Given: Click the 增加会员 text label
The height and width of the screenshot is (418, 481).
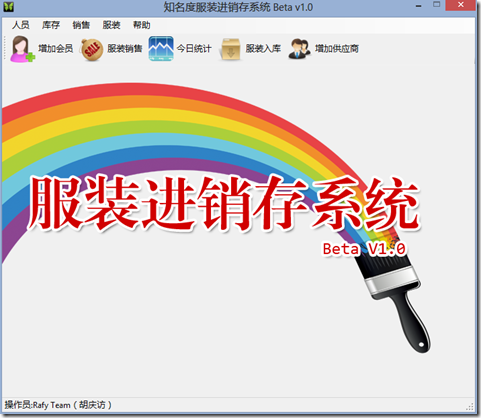Looking at the screenshot, I should tap(56, 49).
